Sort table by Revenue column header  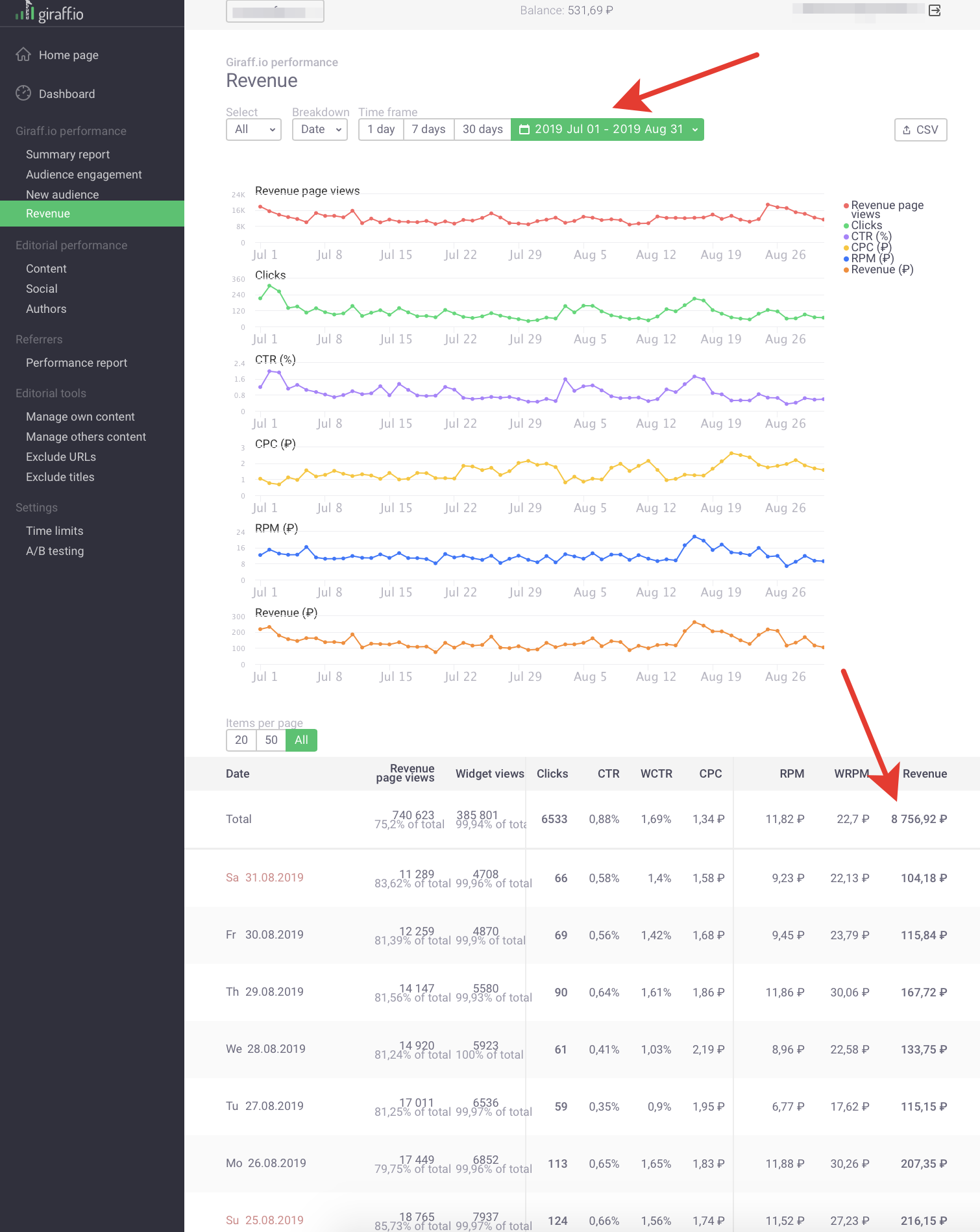pos(925,774)
